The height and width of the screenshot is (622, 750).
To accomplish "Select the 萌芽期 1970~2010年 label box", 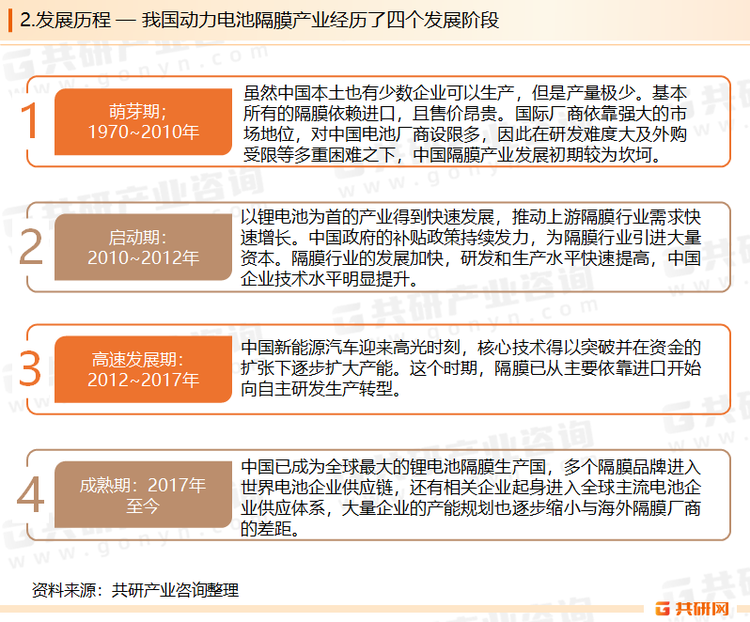I will coord(143,122).
